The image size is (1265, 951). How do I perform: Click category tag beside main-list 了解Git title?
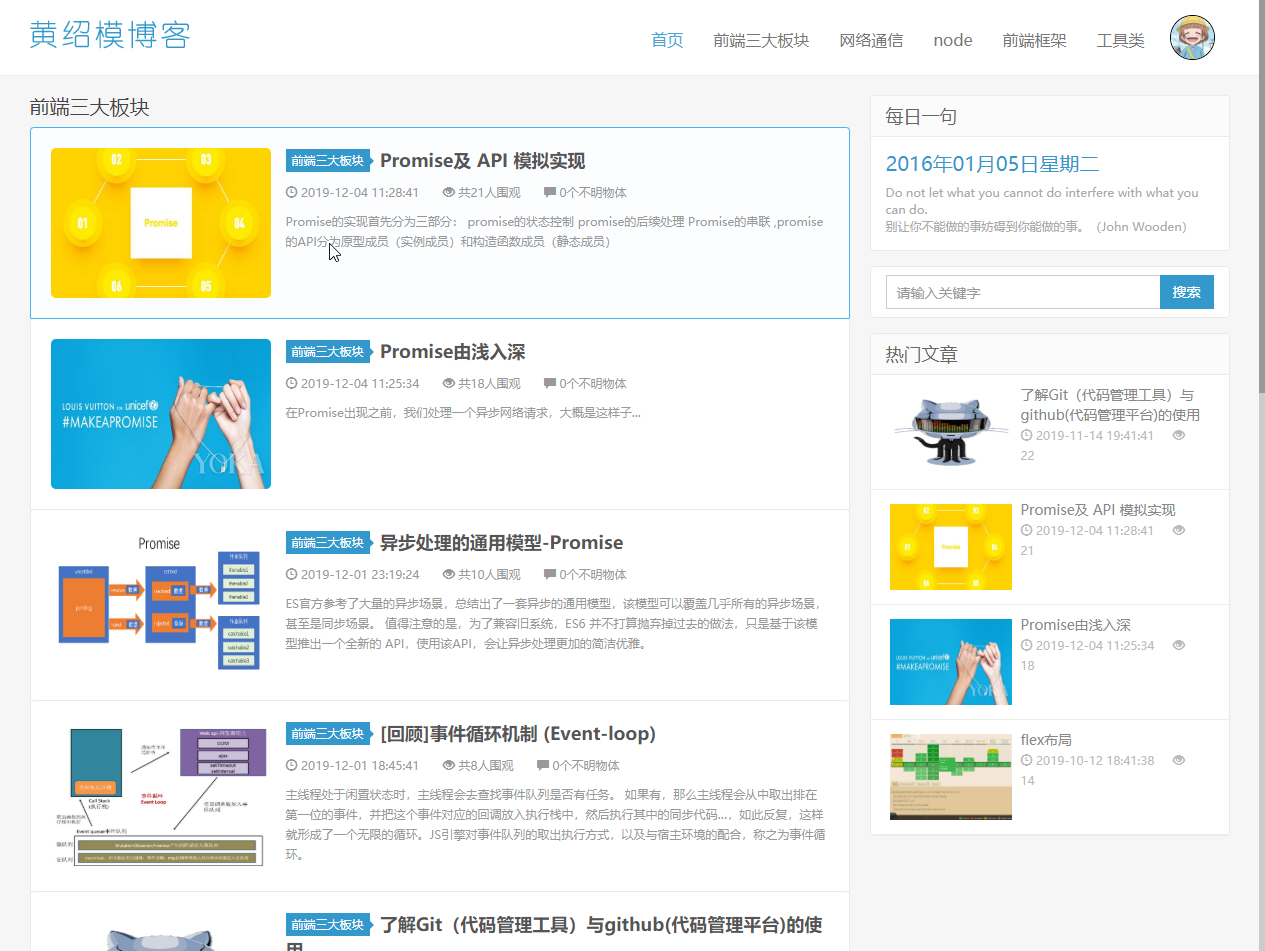pos(328,925)
